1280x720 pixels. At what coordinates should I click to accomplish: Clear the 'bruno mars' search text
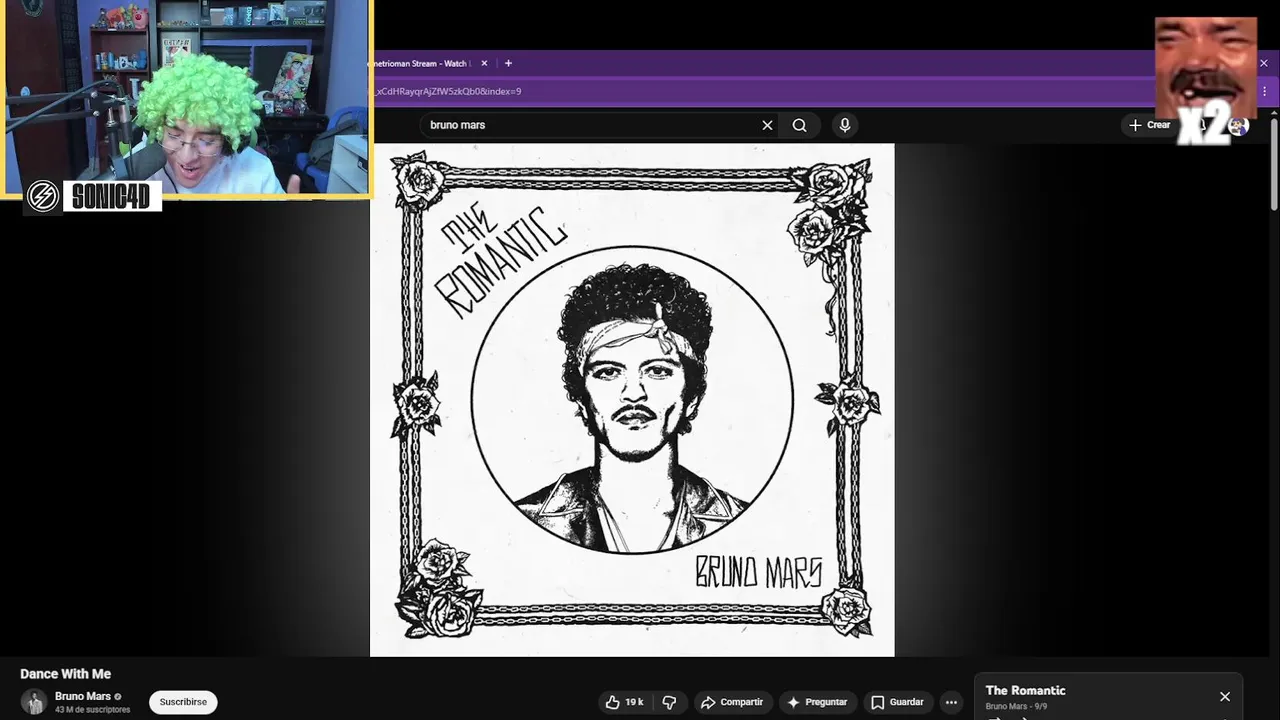click(x=767, y=125)
